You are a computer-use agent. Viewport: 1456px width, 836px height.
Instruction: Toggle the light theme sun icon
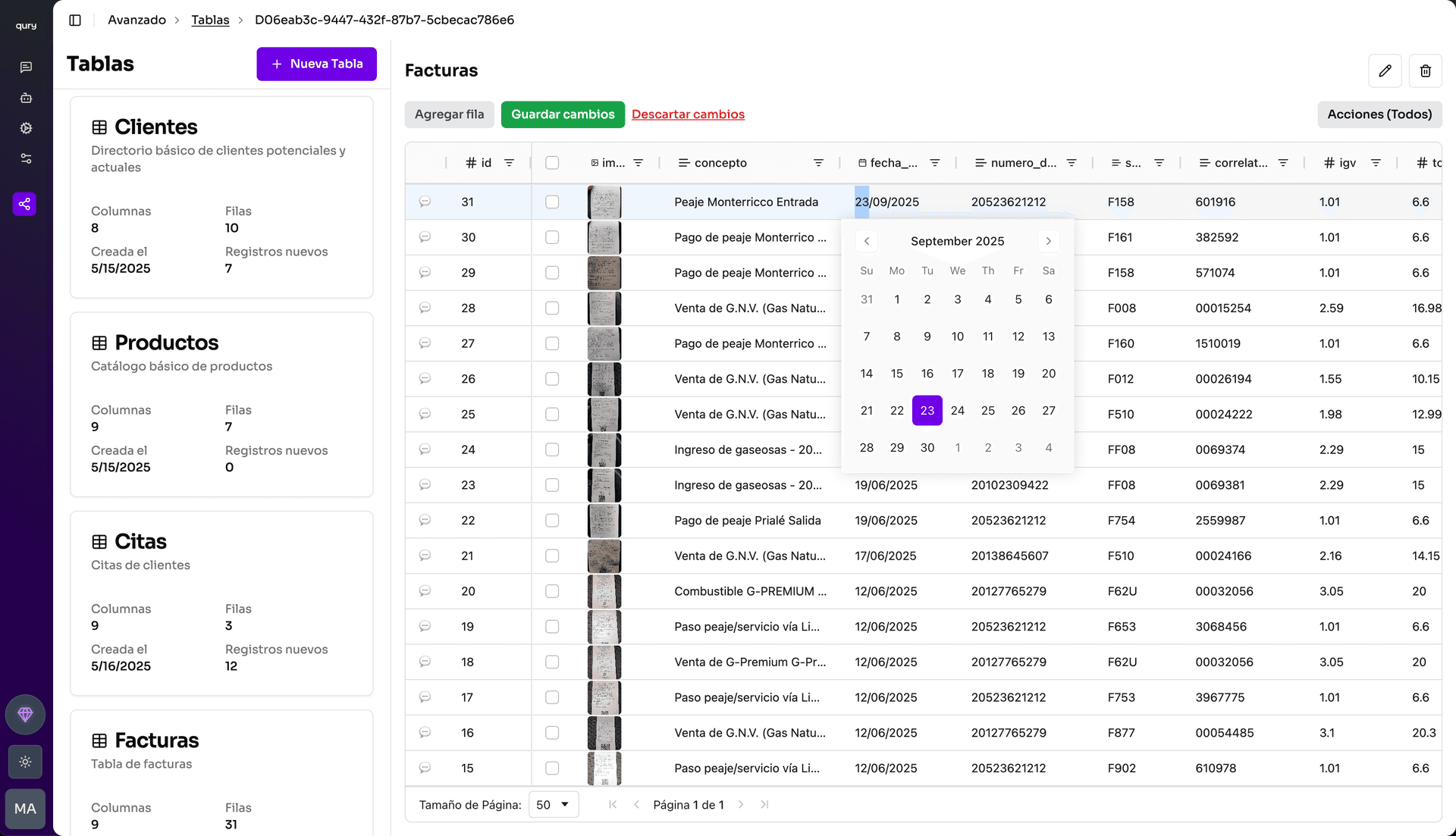point(25,762)
